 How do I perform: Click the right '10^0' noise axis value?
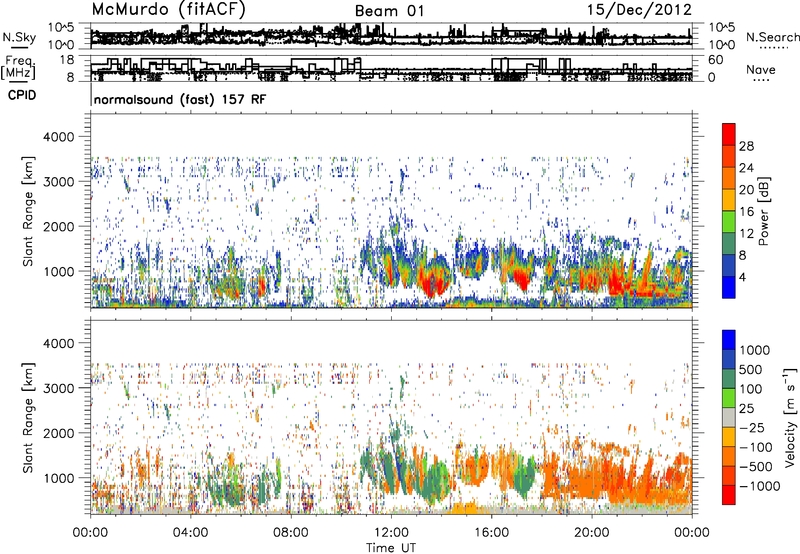pos(721,45)
